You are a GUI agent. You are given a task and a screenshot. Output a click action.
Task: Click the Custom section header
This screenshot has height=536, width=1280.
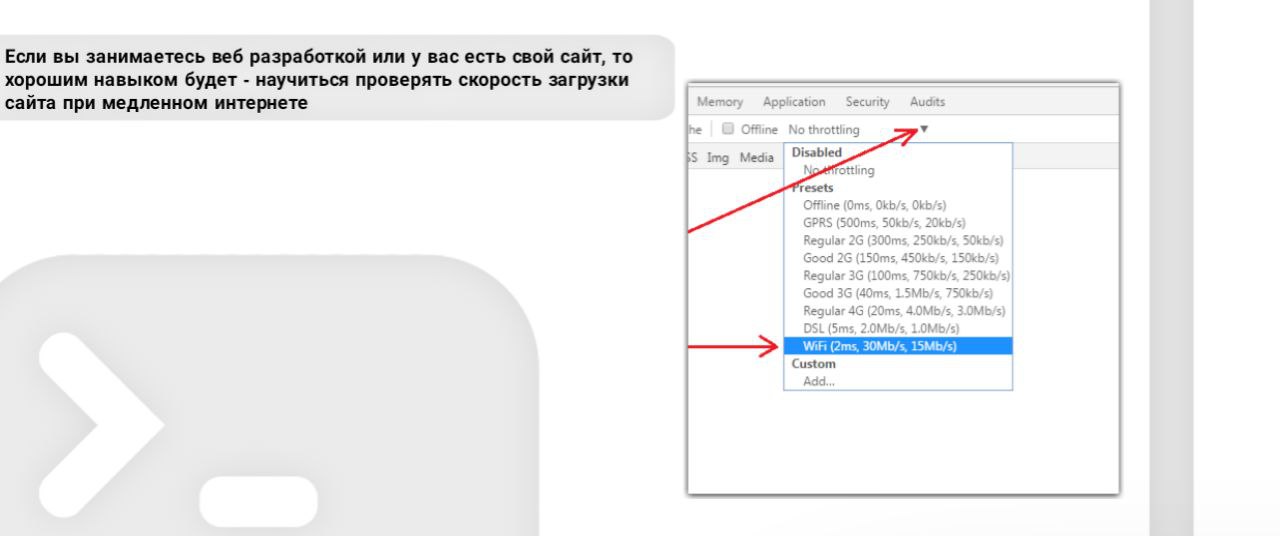[x=813, y=364]
